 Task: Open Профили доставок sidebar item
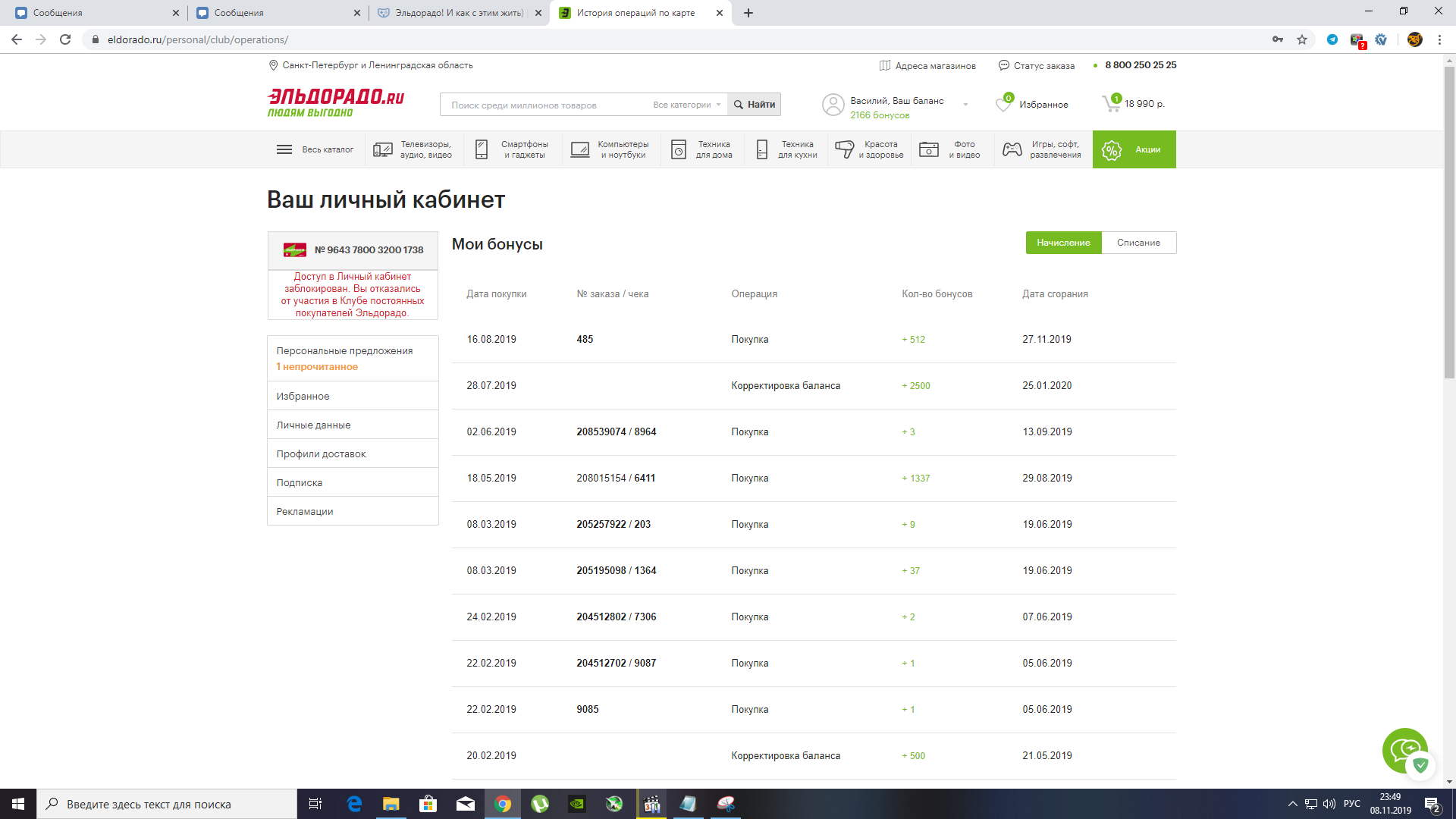[353, 453]
